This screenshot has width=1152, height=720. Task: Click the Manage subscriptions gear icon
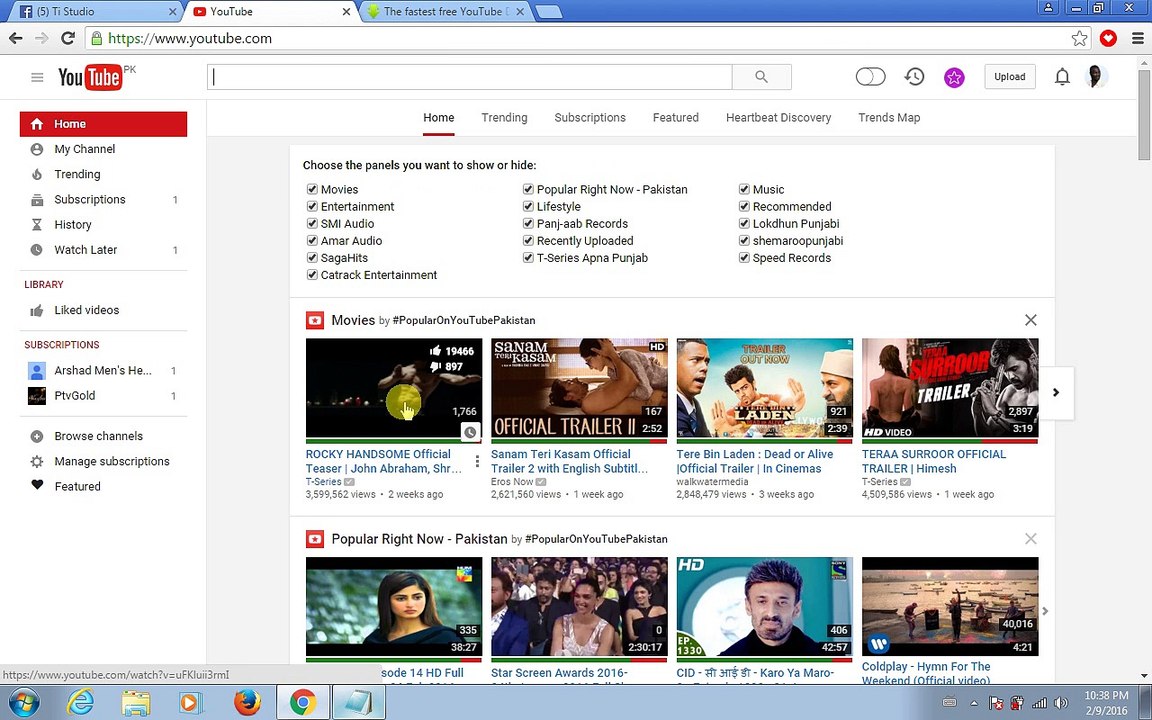coord(37,461)
